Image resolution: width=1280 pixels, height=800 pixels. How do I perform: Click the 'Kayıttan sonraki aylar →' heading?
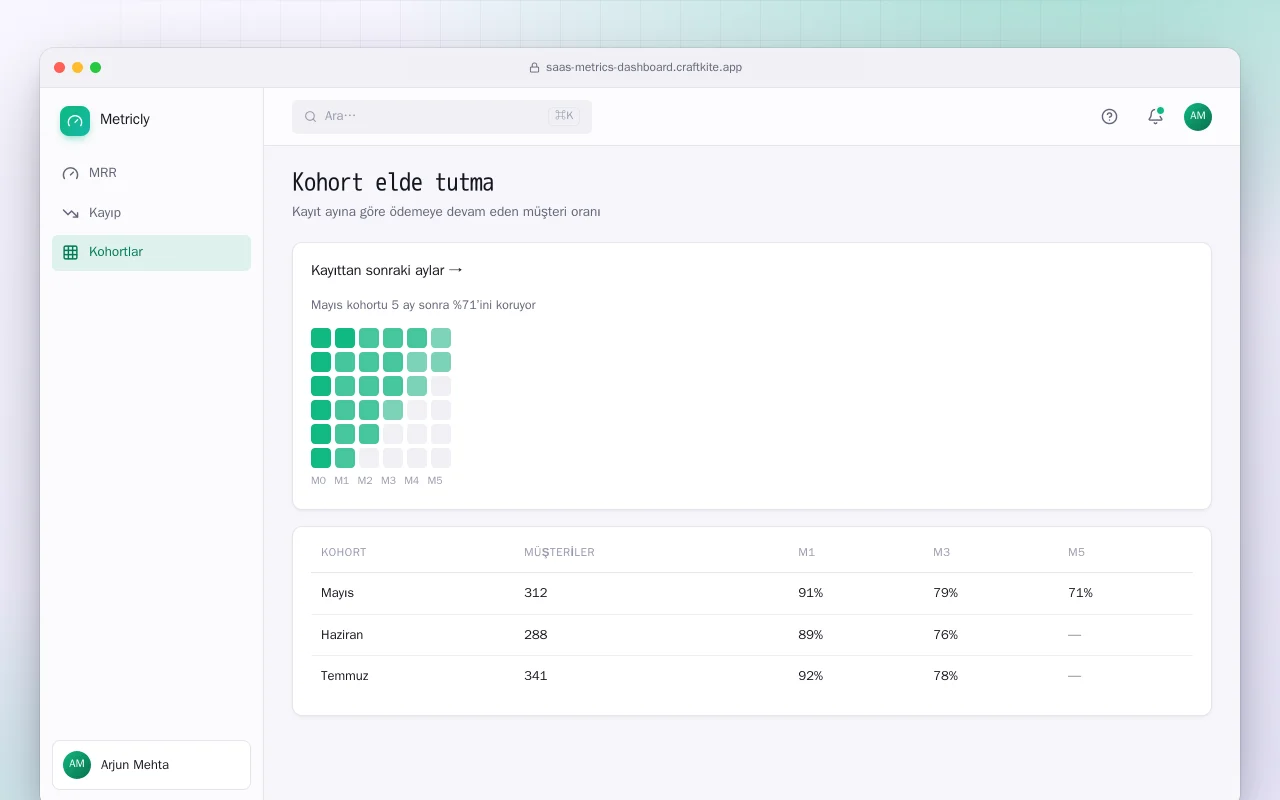coord(387,270)
